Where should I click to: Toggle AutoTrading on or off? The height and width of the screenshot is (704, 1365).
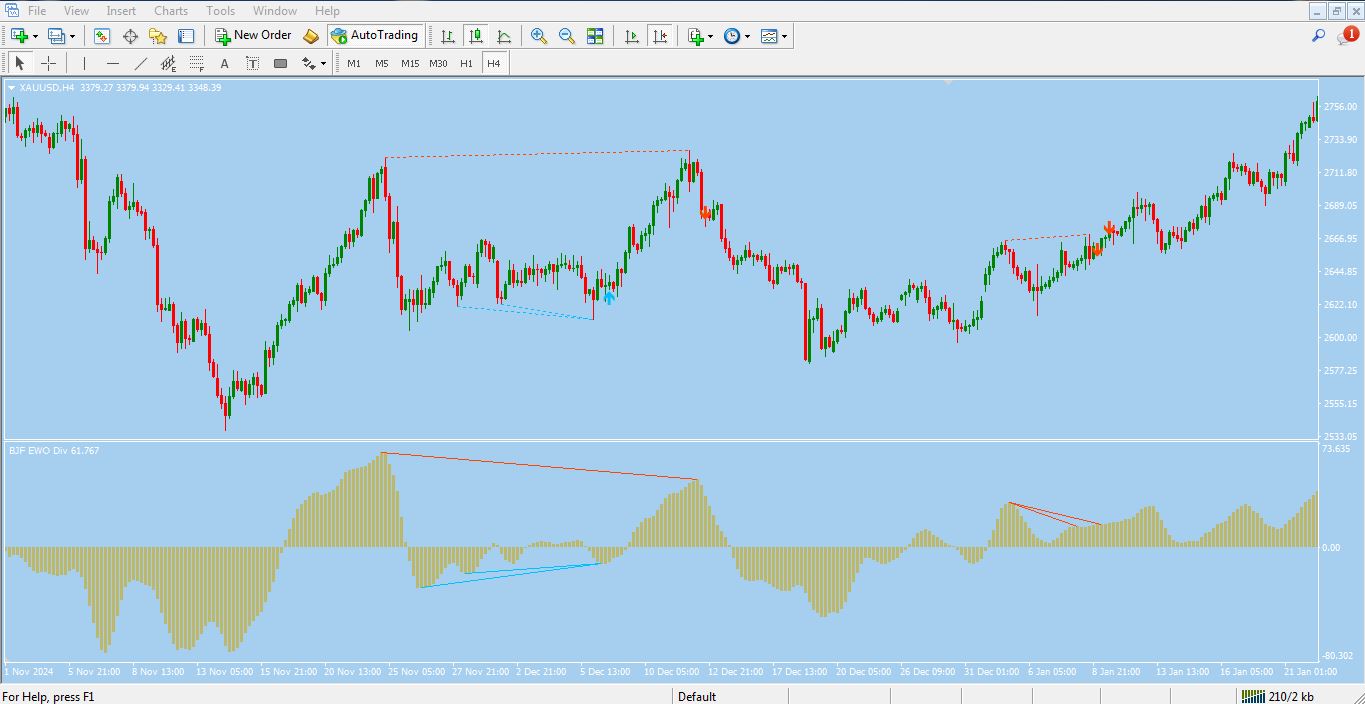[x=376, y=36]
